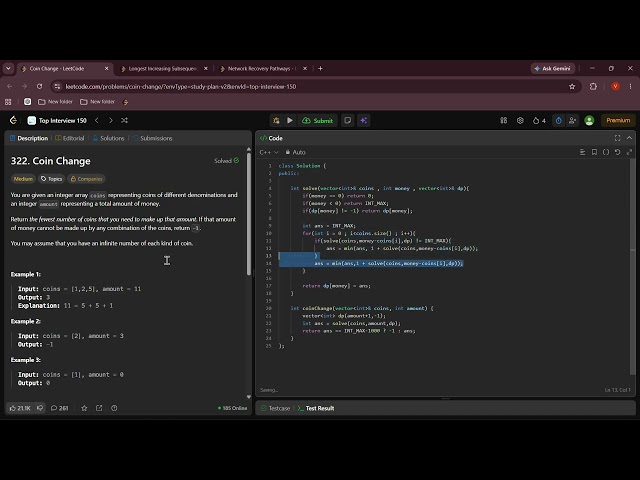Click the Premium button
This screenshot has width=640, height=480.
click(x=618, y=120)
